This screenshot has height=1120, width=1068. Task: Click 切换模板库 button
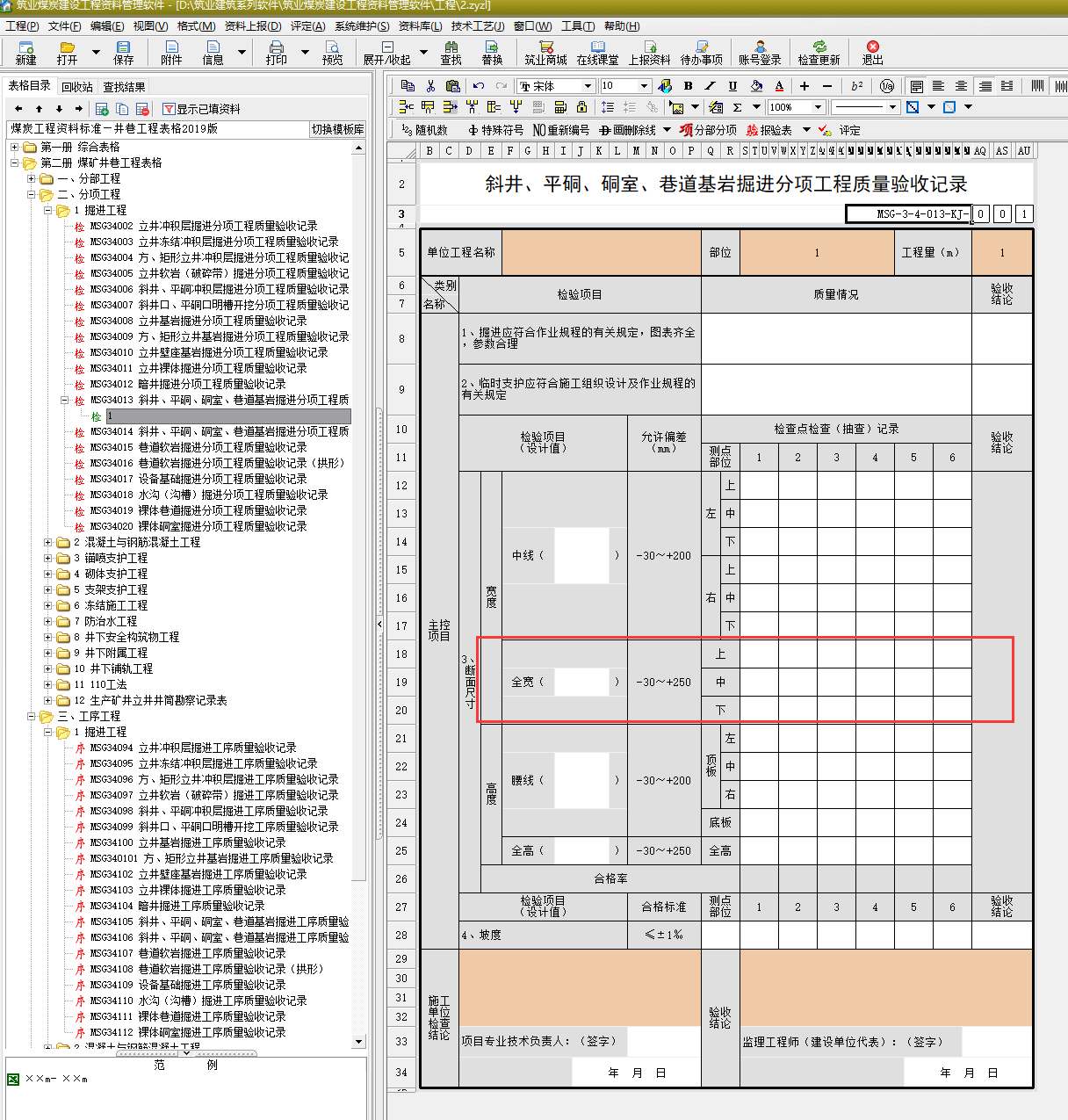point(337,129)
